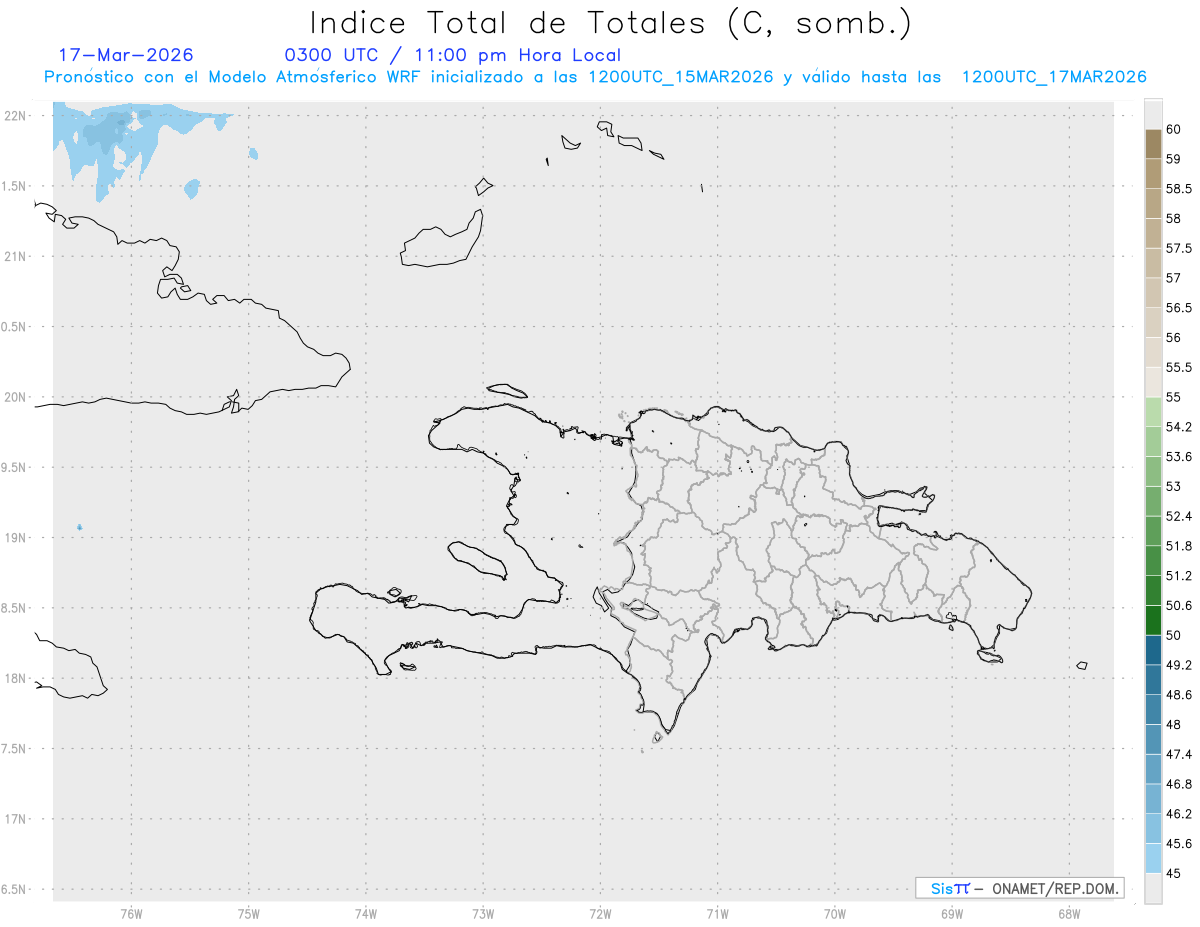1200x927 pixels.
Task: Click the "18N" latitude label
Action: coord(17,678)
